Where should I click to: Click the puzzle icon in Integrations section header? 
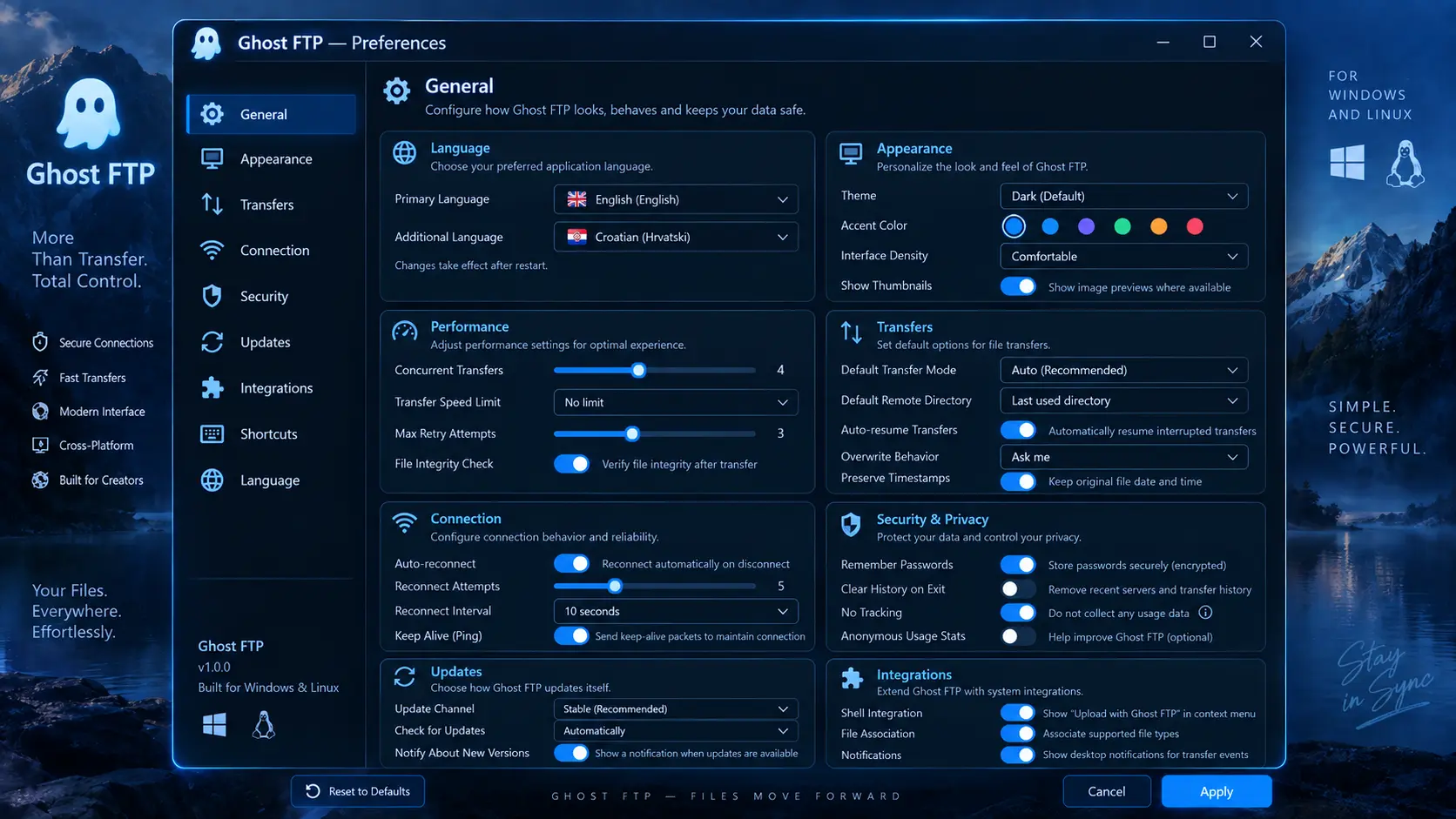pos(852,678)
